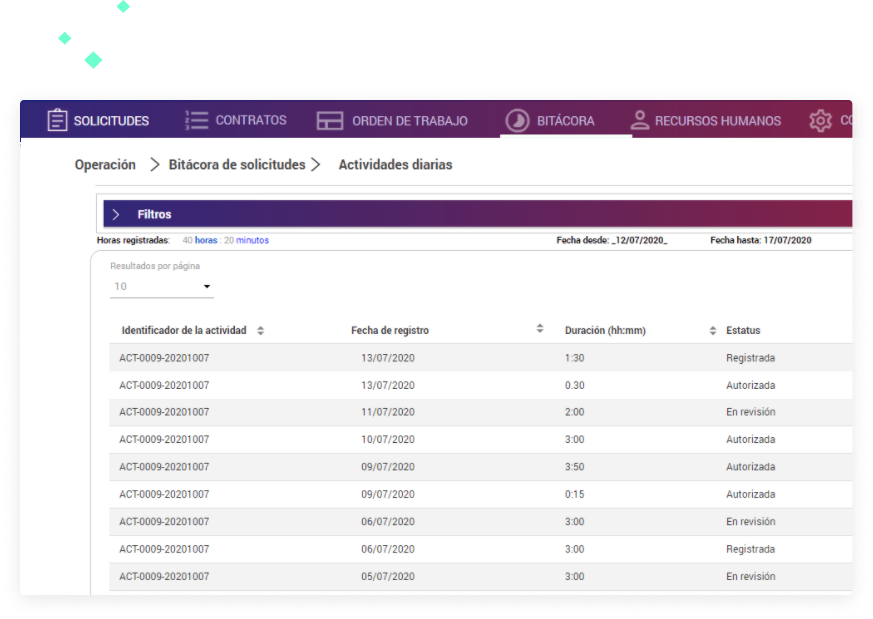Click the Solicitudes clipboard icon

[57, 121]
